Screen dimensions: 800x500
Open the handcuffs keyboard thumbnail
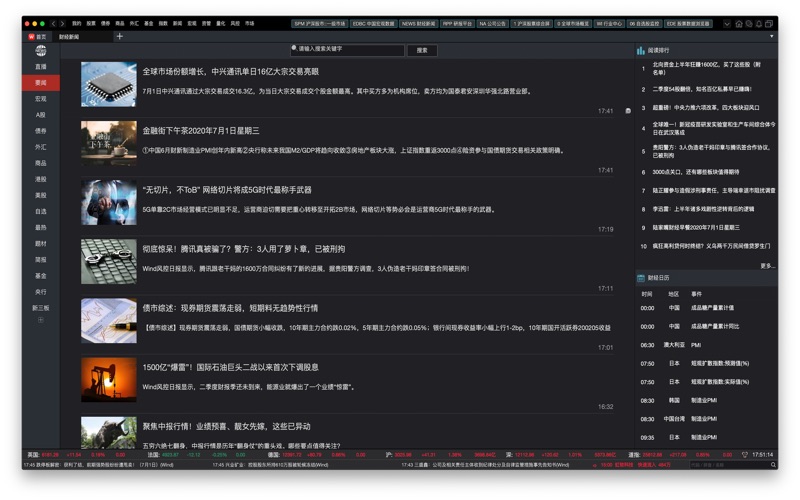(109, 261)
